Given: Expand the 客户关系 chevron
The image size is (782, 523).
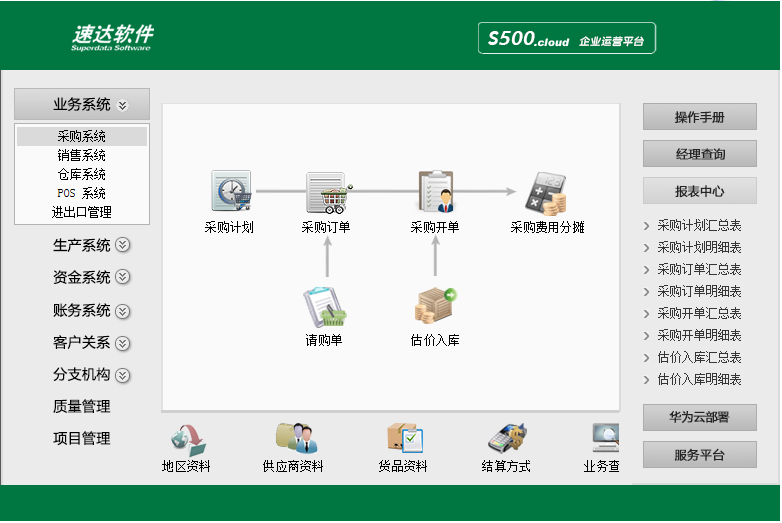Looking at the screenshot, I should tap(123, 343).
